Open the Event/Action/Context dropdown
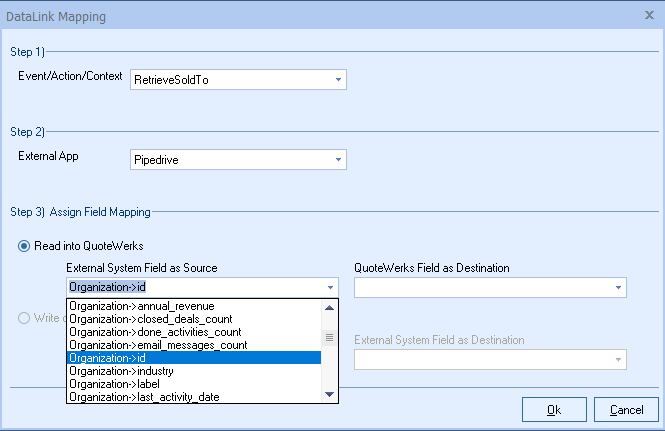 pyautogui.click(x=338, y=79)
